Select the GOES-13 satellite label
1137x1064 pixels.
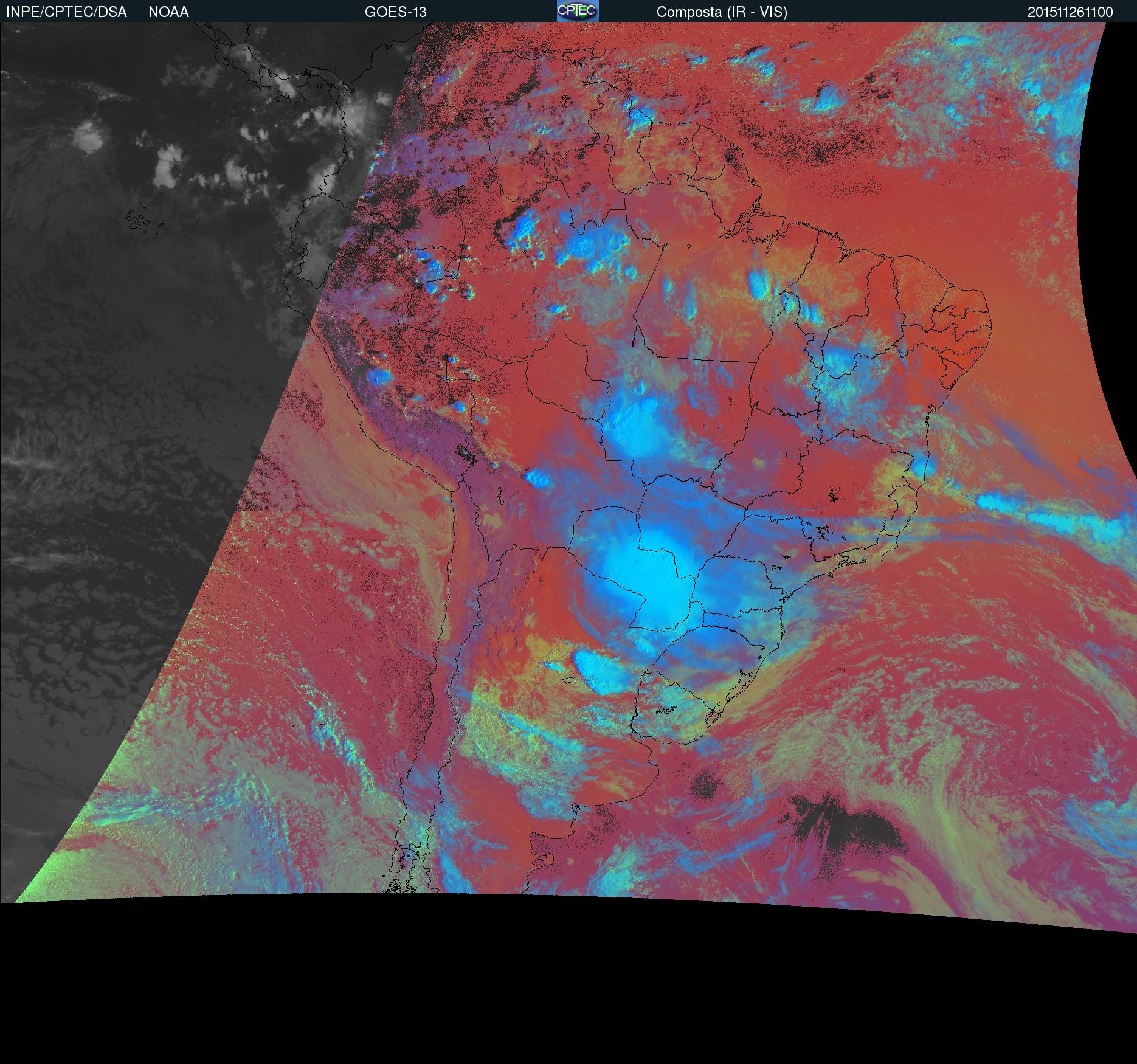coord(395,12)
